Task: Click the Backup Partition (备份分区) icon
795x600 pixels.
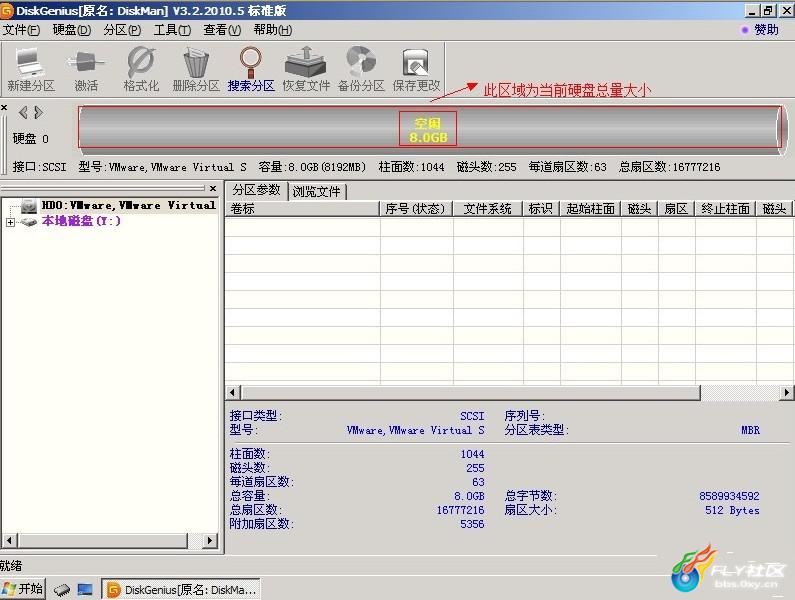Action: click(x=361, y=69)
